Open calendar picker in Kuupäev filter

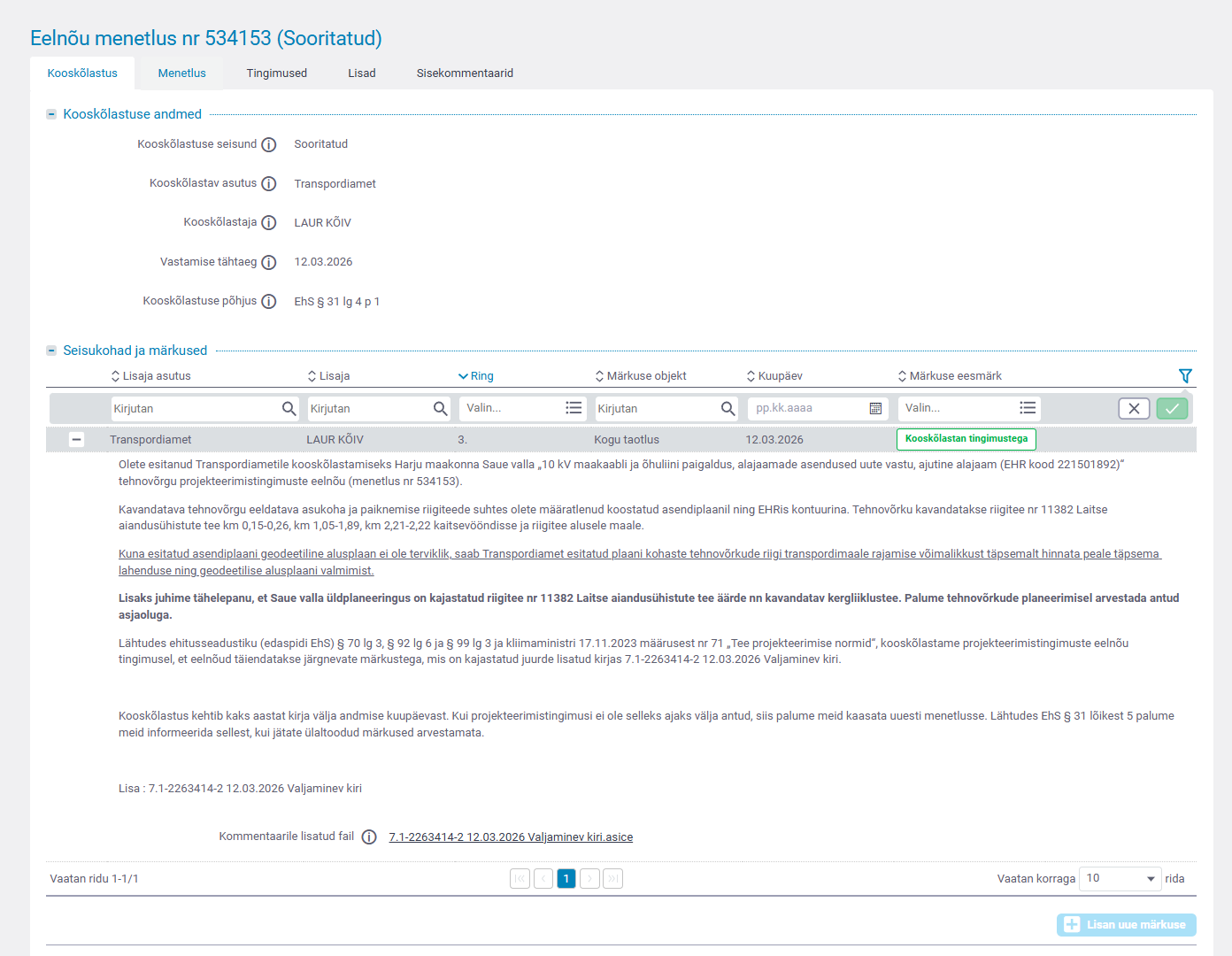pos(875,409)
